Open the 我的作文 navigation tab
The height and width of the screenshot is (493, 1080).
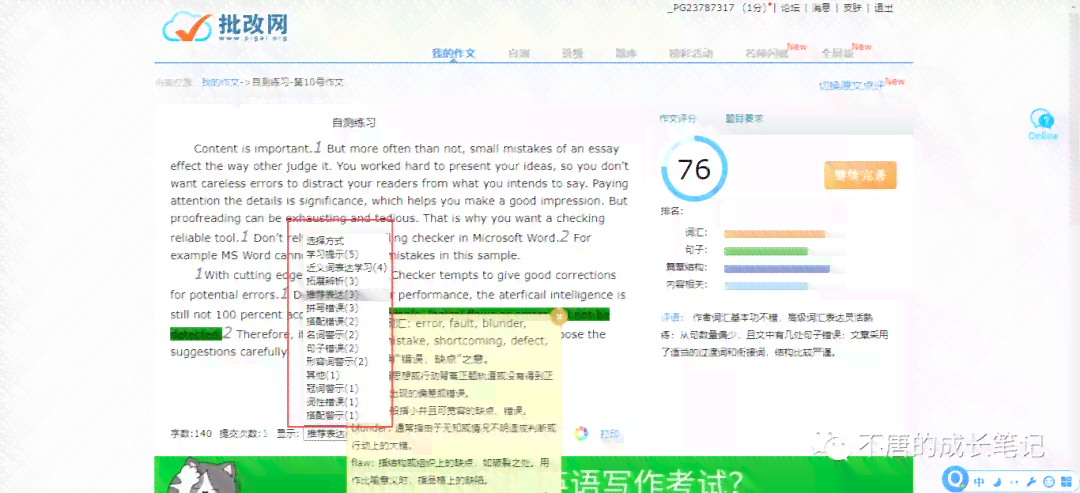click(x=453, y=53)
